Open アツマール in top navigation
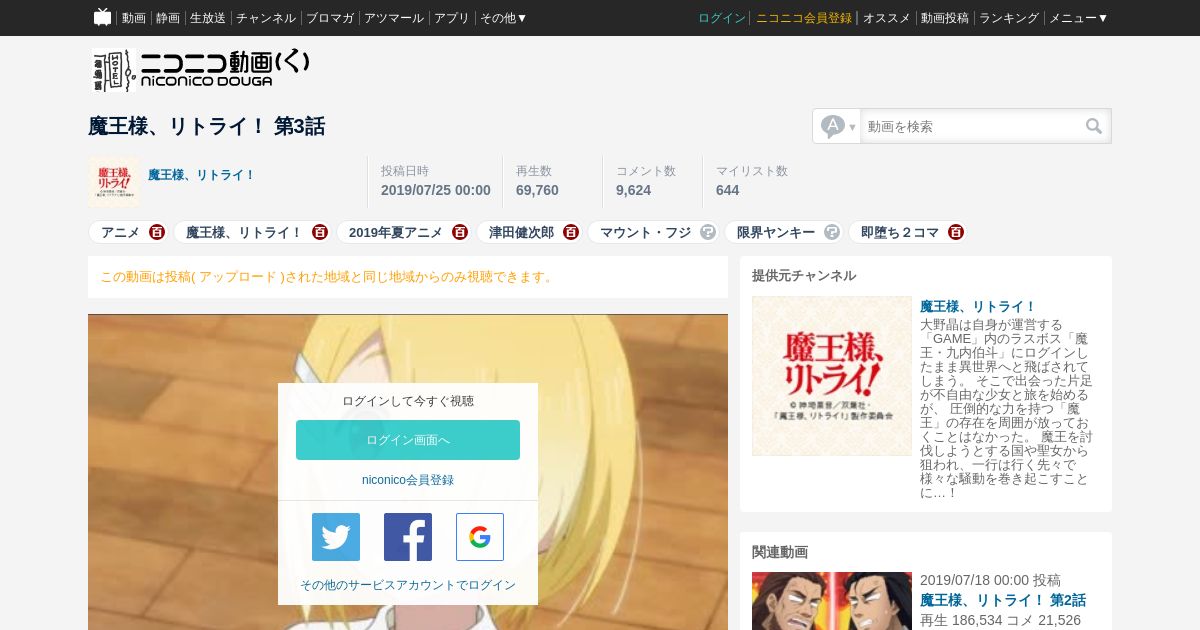 [x=394, y=18]
